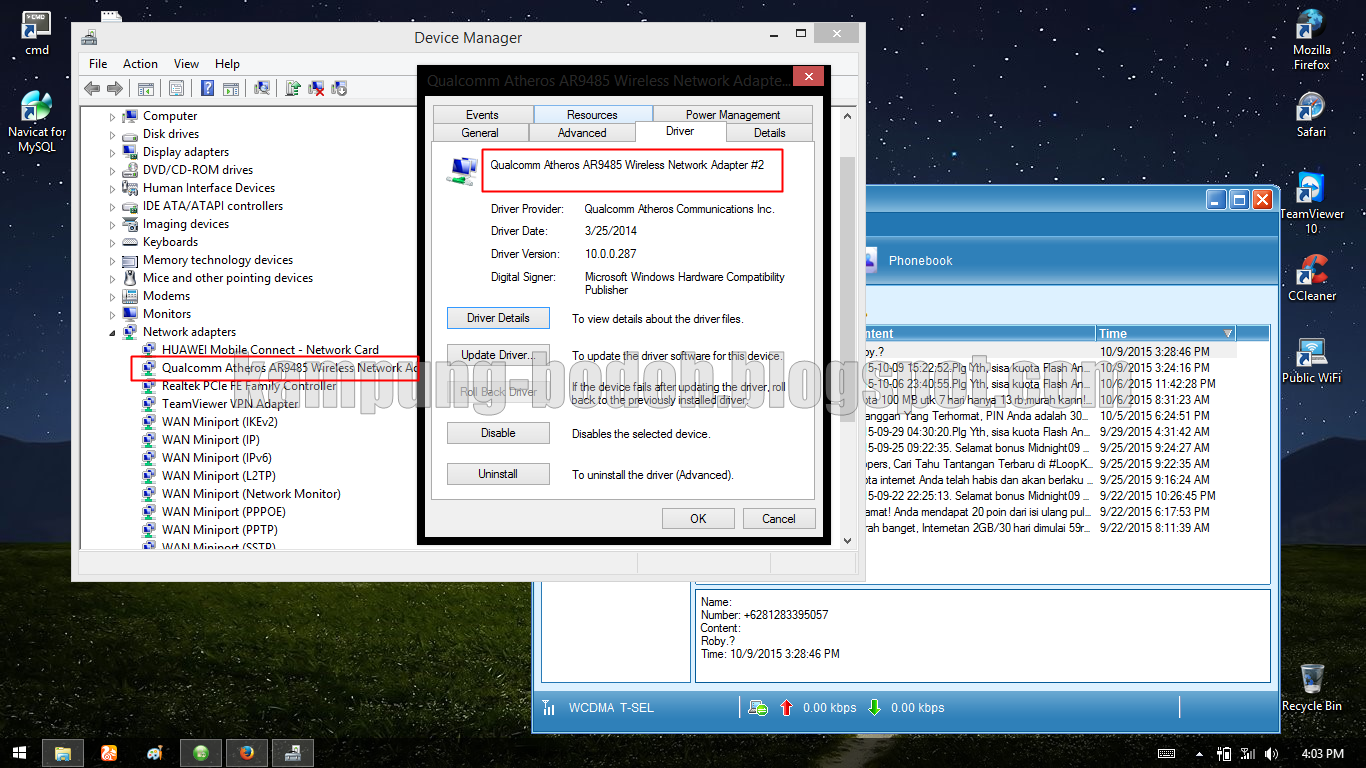Expand the Display adapters node
Image resolution: width=1366 pixels, height=768 pixels.
[x=113, y=153]
